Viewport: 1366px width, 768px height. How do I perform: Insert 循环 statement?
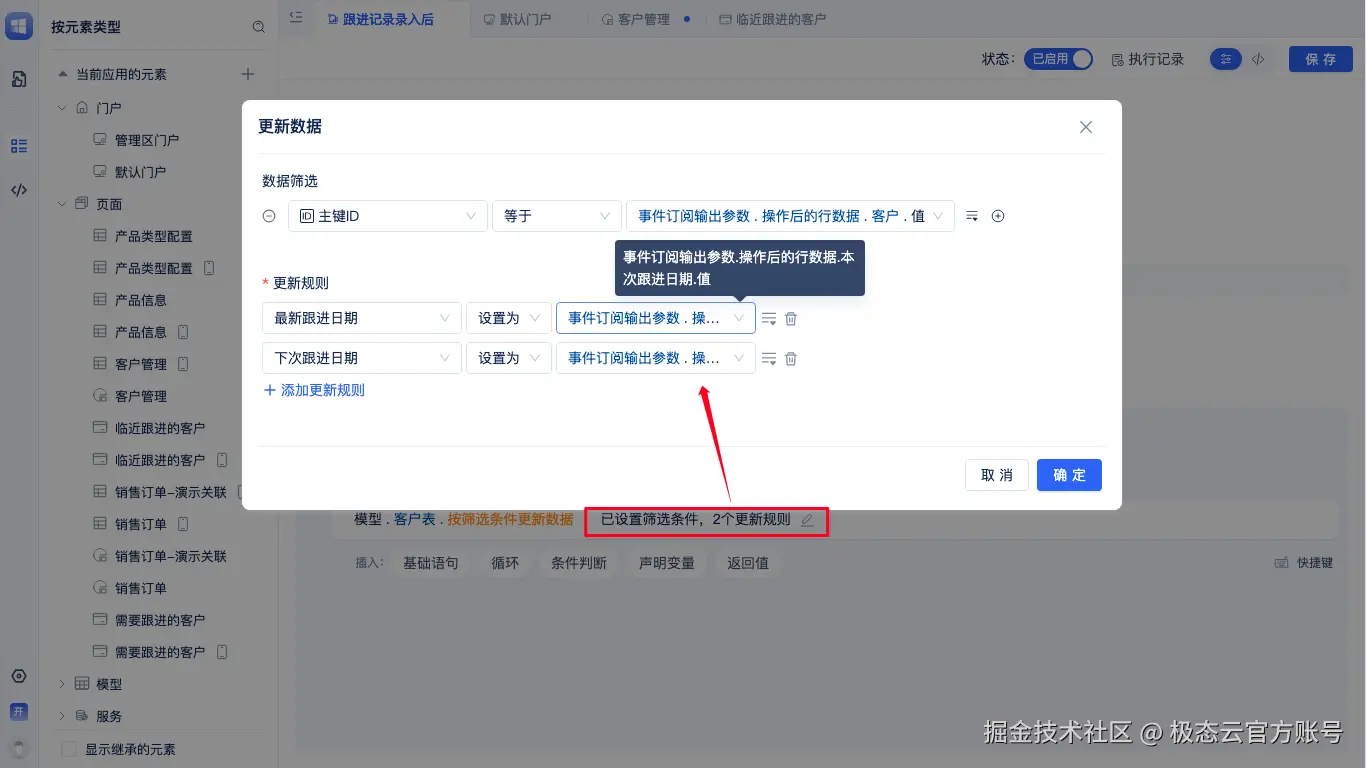coord(505,563)
